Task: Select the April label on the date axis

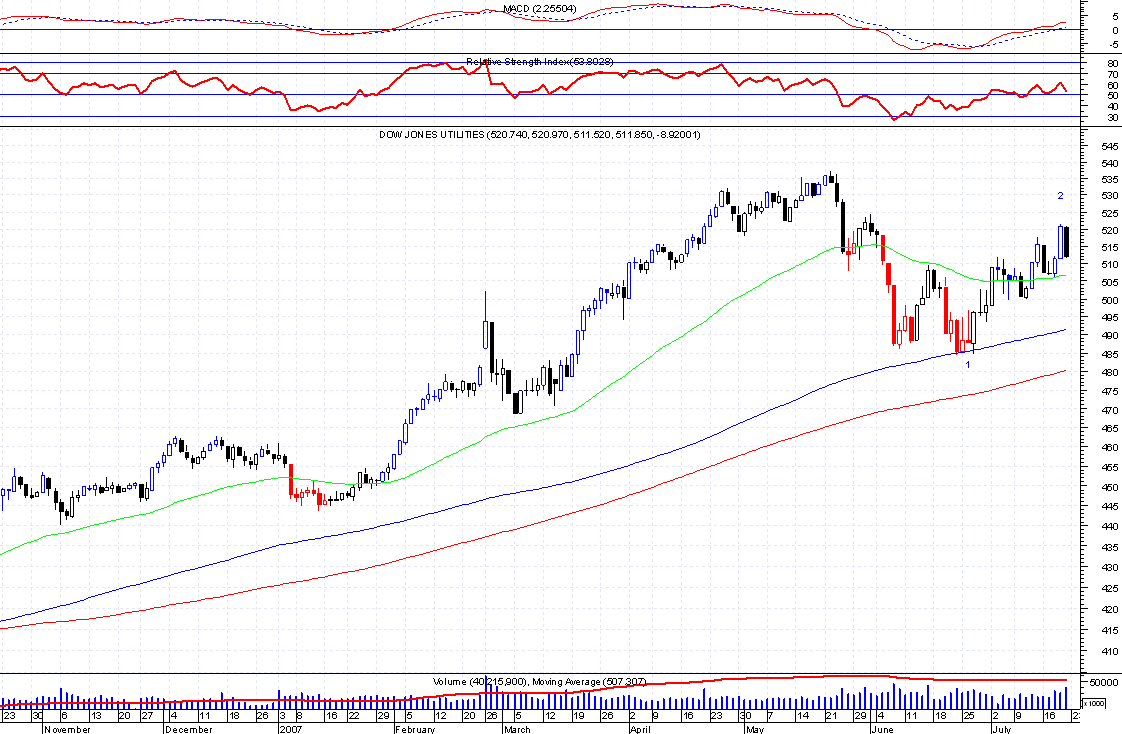Action: pos(640,729)
